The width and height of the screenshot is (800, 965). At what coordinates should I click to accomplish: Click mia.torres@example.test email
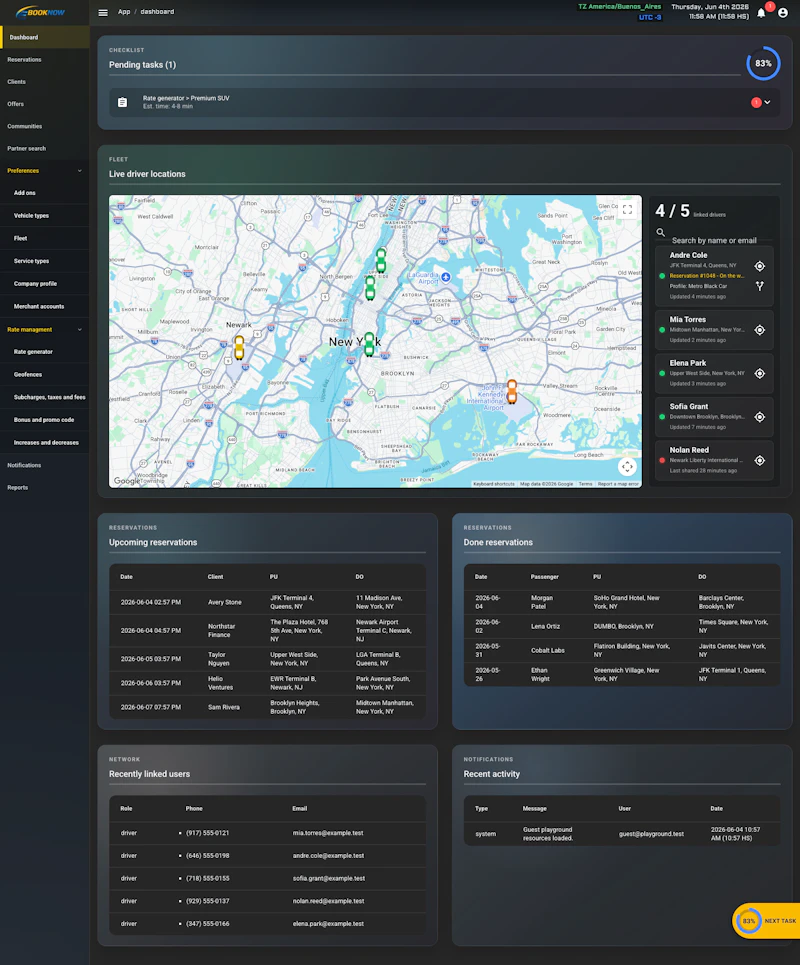[x=327, y=833]
